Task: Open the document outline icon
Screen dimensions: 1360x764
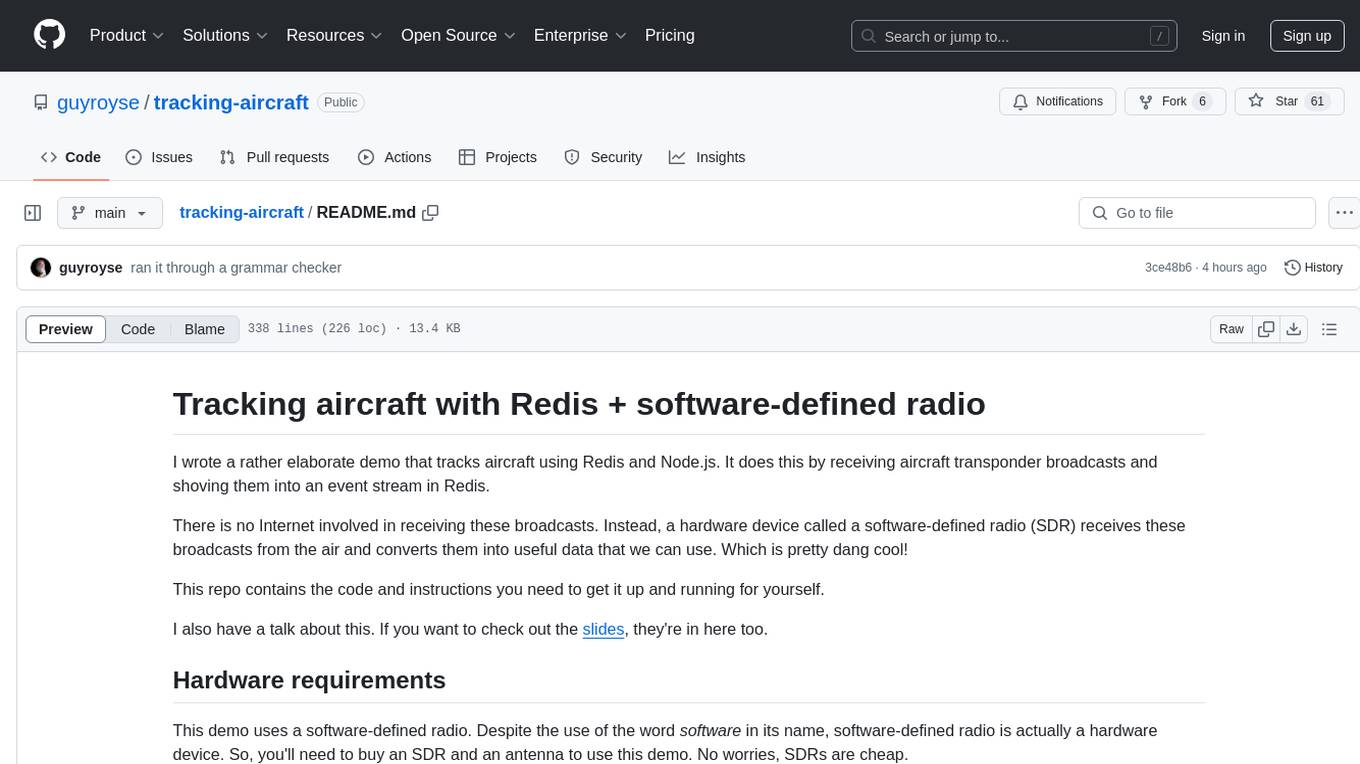Action: pos(1329,329)
